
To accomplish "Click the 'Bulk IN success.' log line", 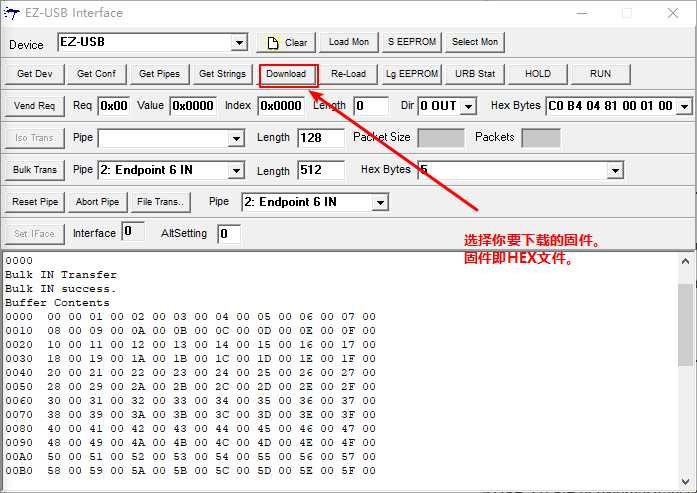I will (x=60, y=289).
